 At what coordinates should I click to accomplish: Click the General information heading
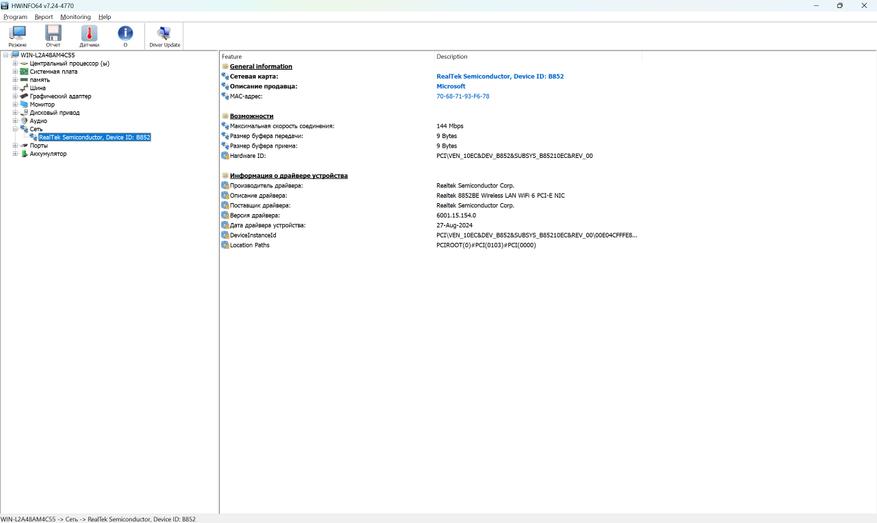[261, 66]
